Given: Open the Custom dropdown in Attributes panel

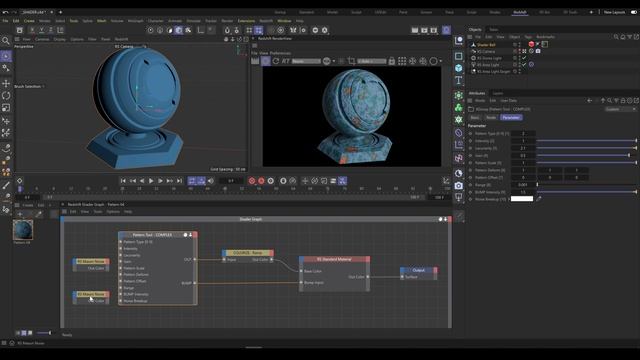Looking at the screenshot, I should tap(620, 109).
